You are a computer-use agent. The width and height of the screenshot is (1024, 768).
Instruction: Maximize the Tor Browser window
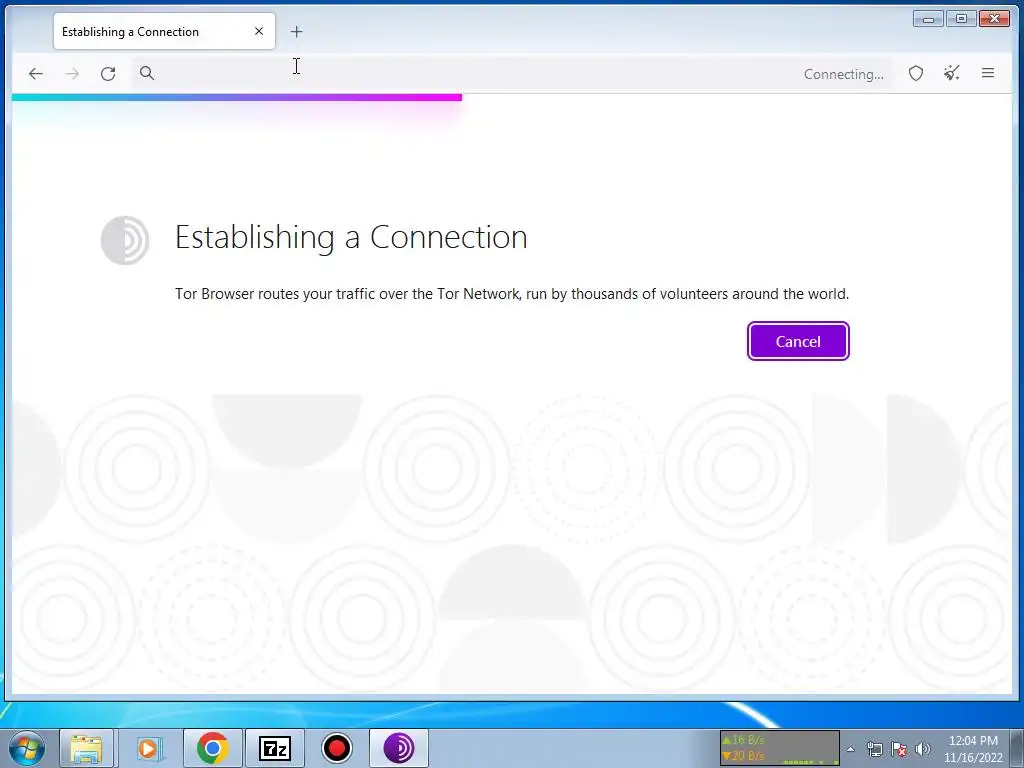(x=961, y=18)
